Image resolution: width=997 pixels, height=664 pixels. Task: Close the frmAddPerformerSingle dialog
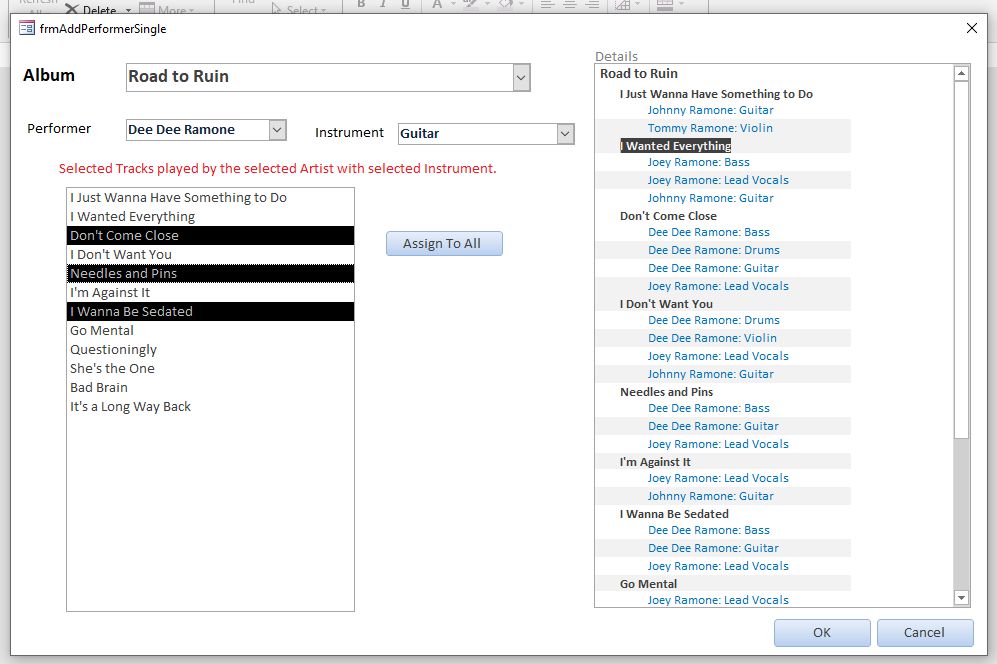972,28
